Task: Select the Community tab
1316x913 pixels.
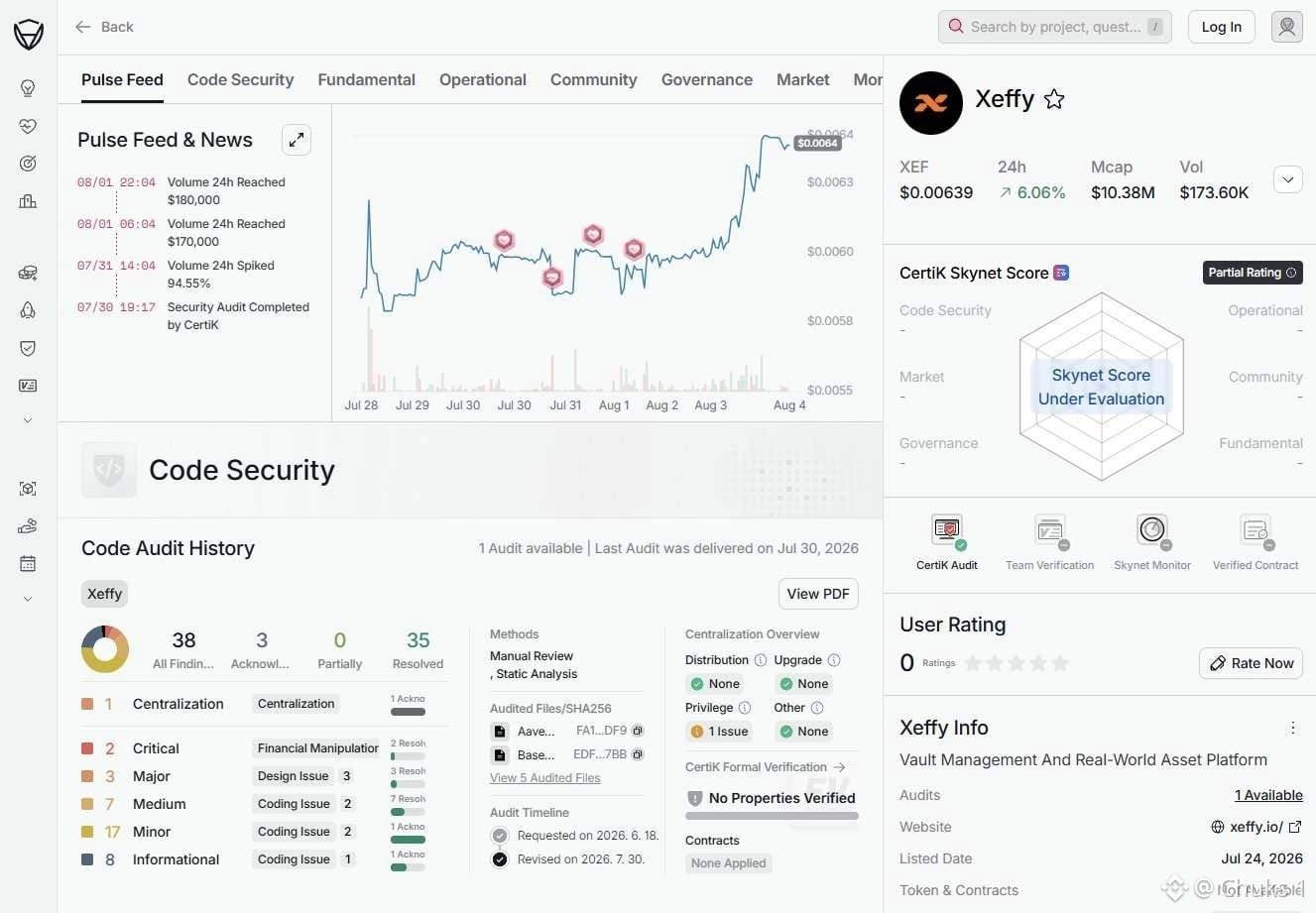Action: click(x=594, y=80)
